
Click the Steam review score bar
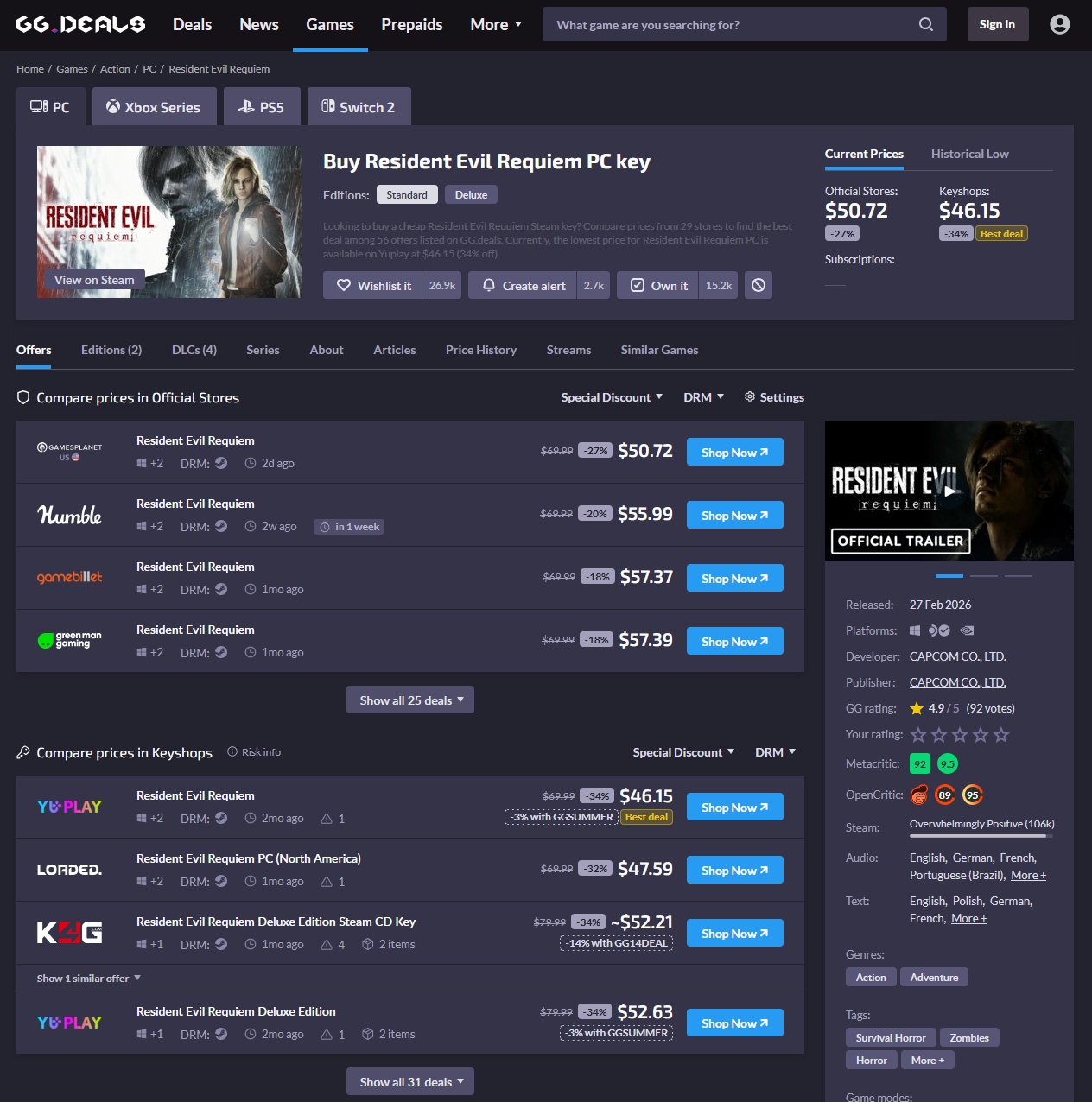pos(981,836)
